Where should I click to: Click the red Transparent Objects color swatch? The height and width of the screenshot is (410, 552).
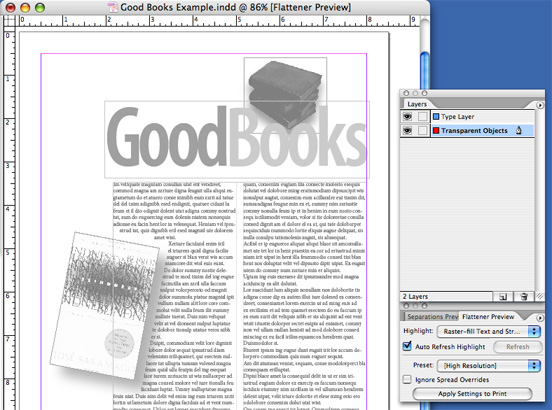436,131
